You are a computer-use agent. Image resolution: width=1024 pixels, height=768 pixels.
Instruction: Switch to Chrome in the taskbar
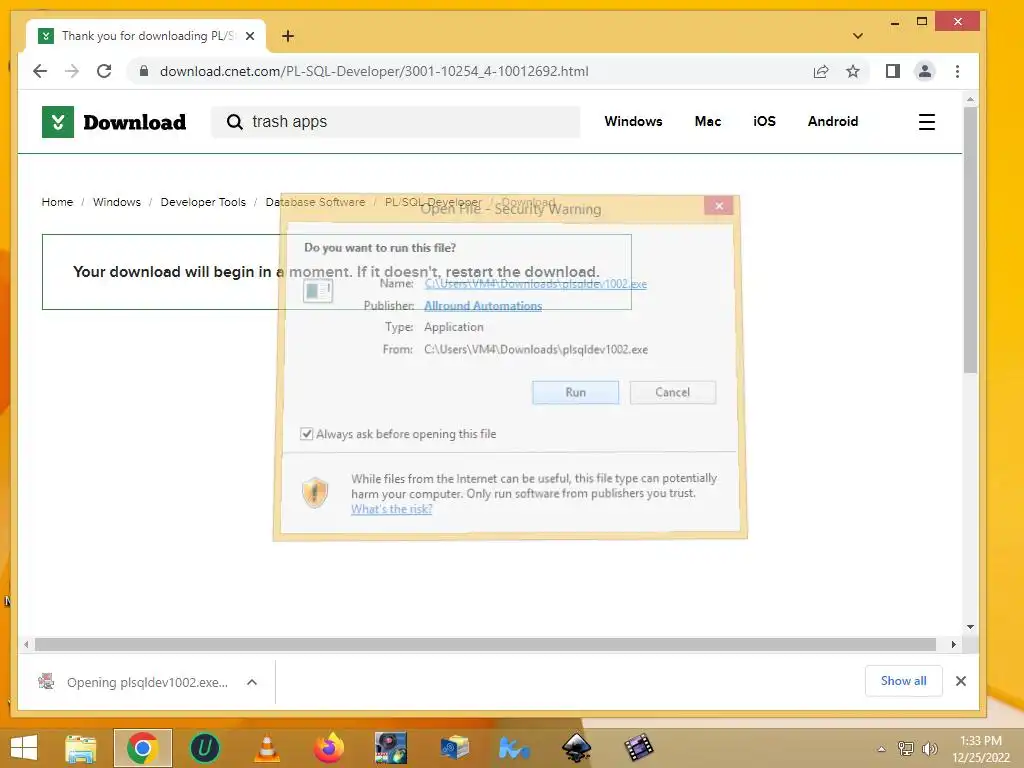[142, 748]
